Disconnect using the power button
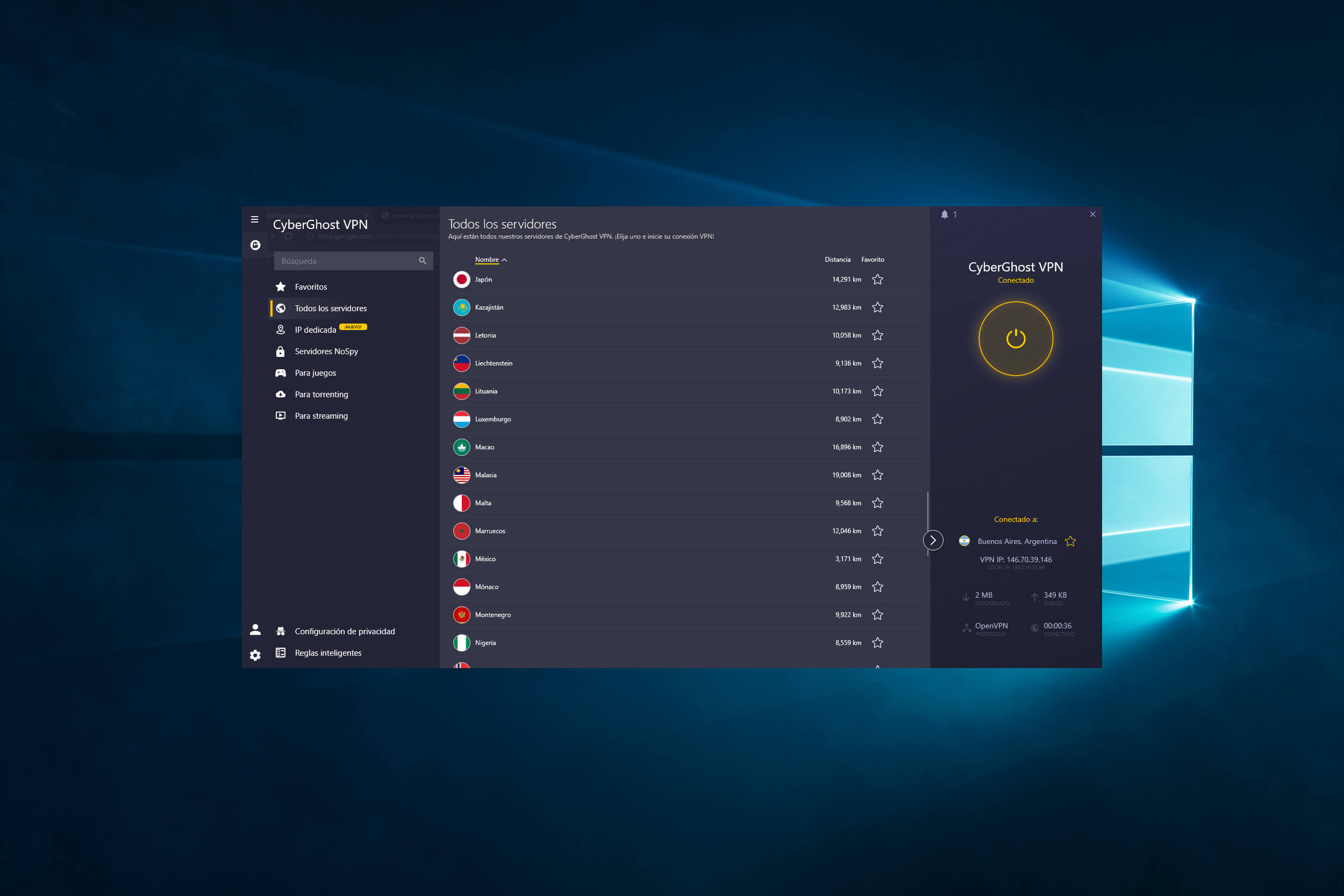Viewport: 1344px width, 896px height. (1016, 339)
